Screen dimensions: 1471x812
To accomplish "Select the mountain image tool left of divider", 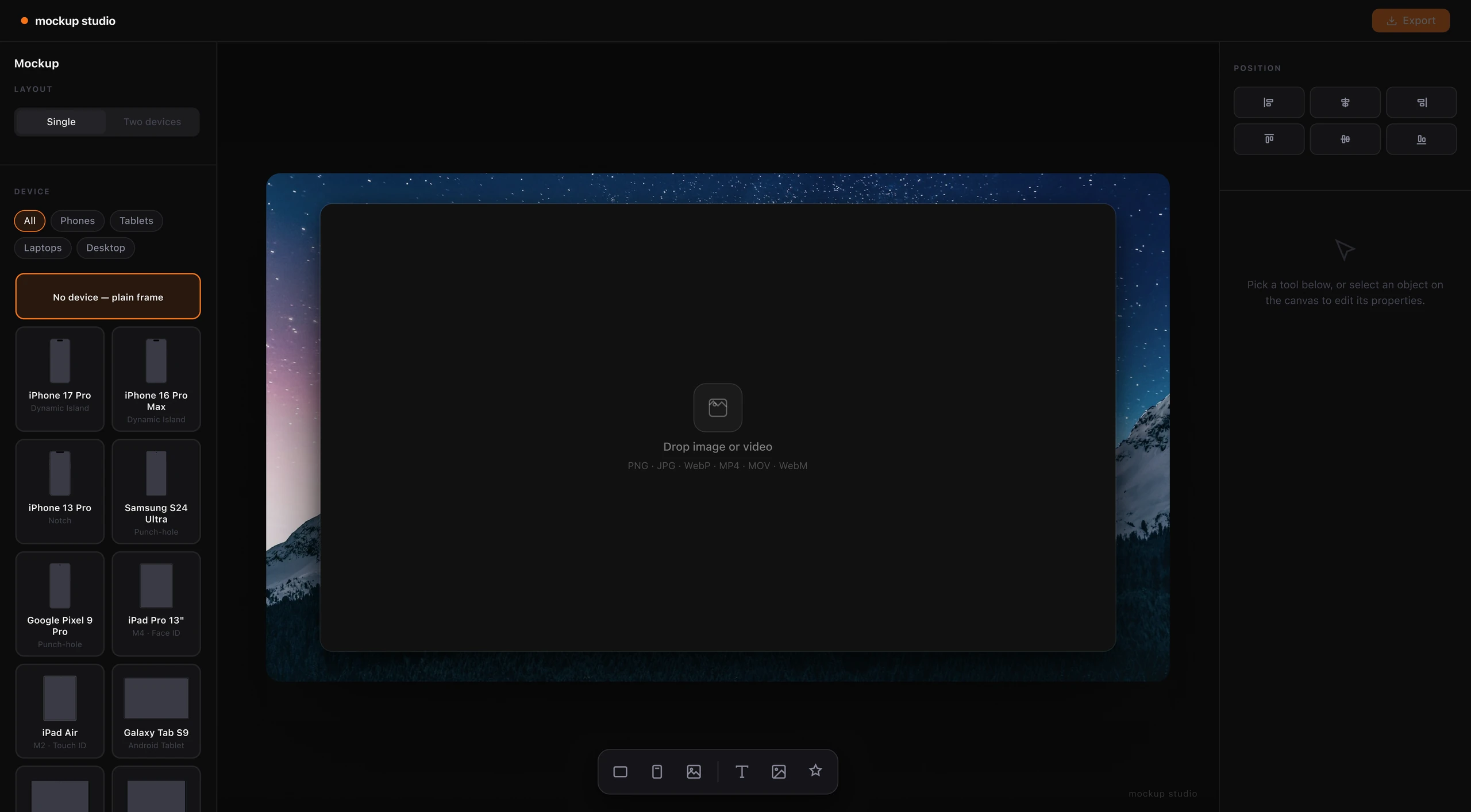I will pos(694,771).
